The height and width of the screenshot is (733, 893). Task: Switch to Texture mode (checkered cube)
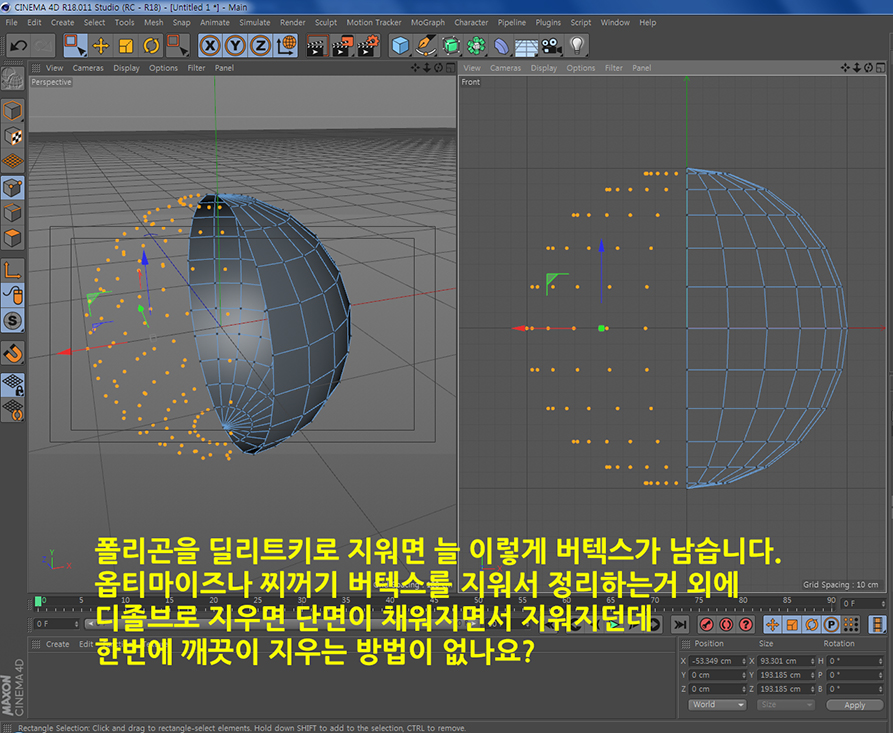[13, 137]
